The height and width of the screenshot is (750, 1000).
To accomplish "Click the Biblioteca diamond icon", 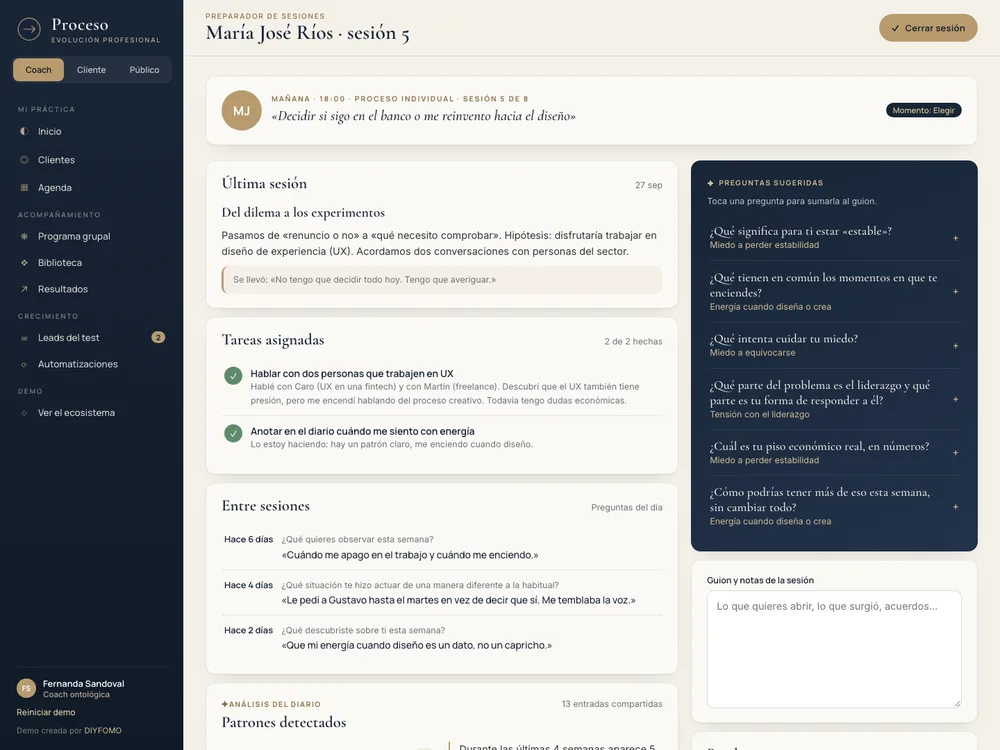I will point(24,263).
